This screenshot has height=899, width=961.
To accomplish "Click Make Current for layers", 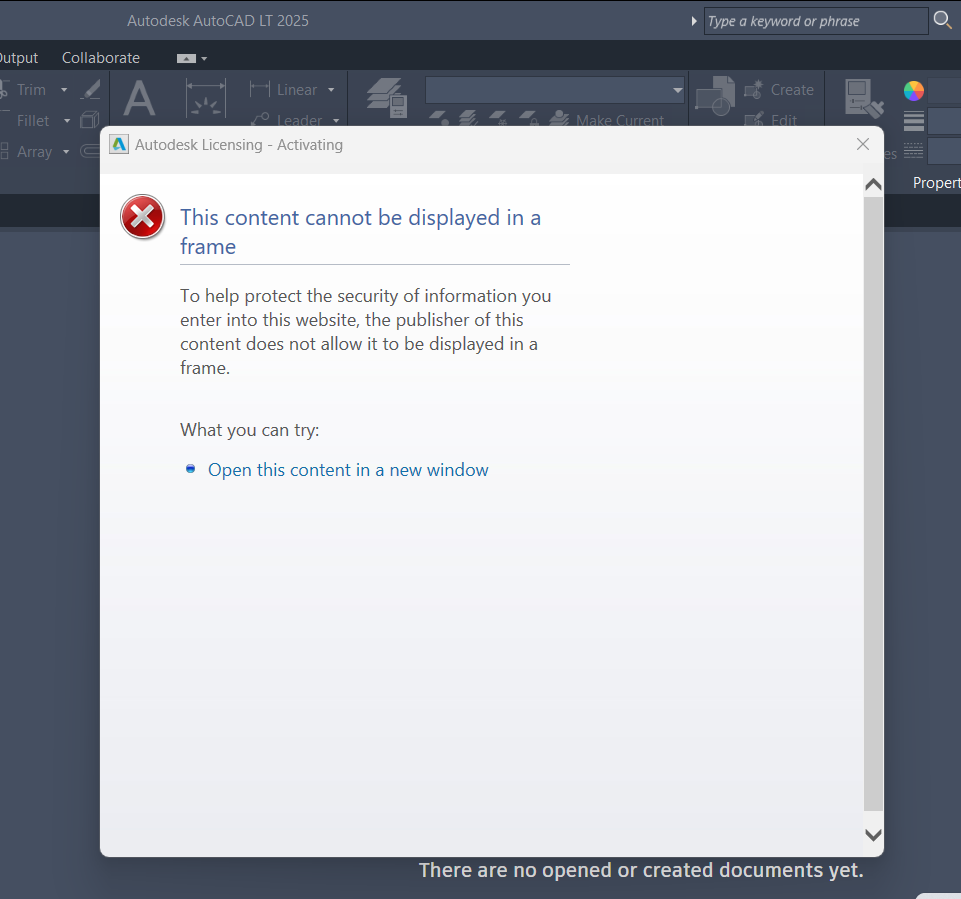I will click(x=619, y=120).
